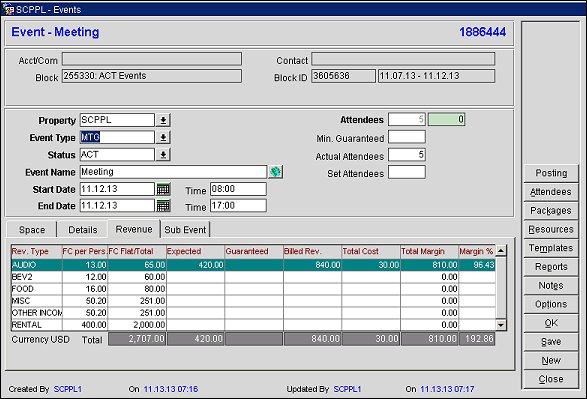Screen dimensions: 587x399
Task: Click the Acct/Com input field
Action: (x=152, y=59)
